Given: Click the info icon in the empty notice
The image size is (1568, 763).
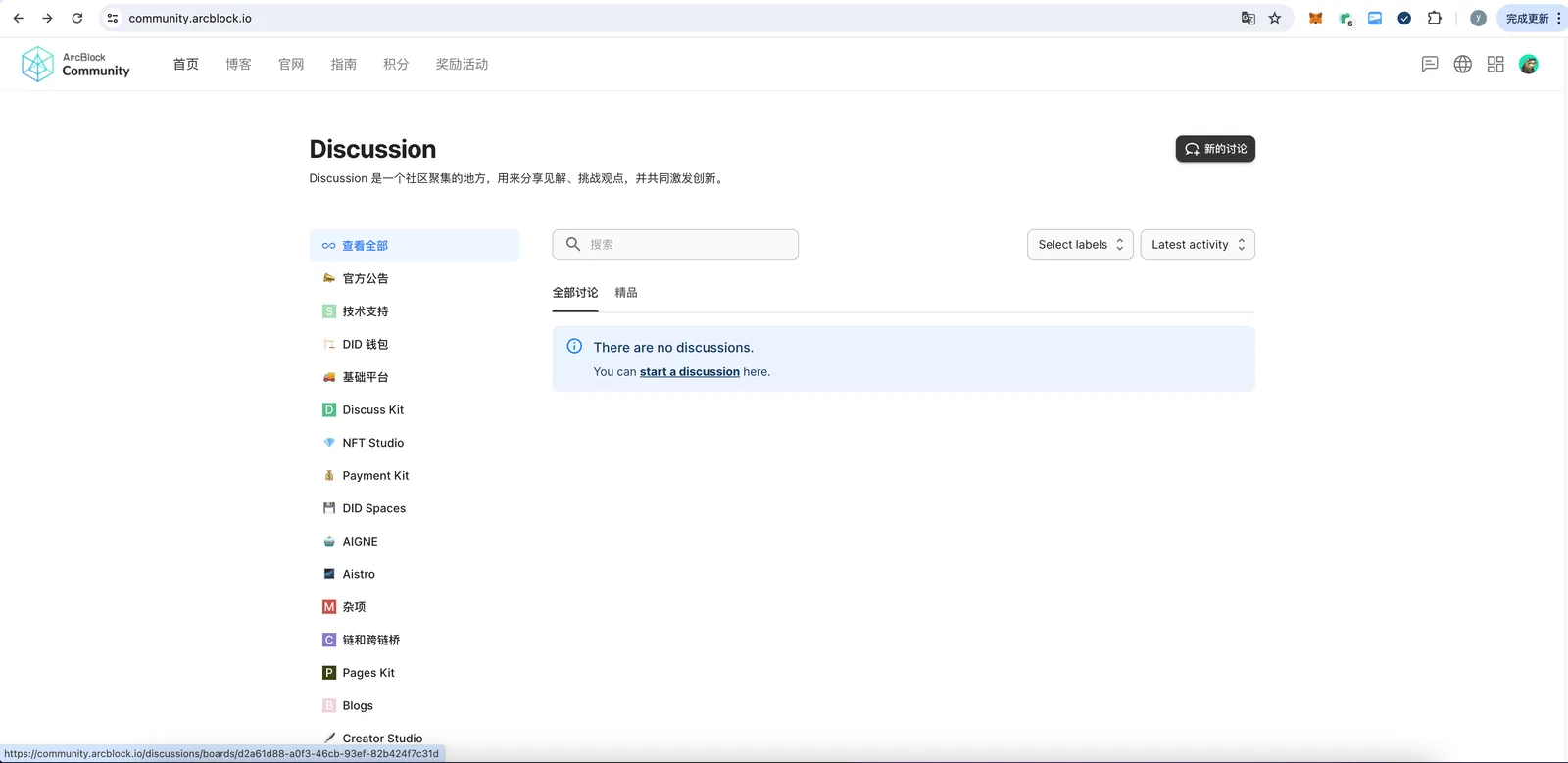Looking at the screenshot, I should pos(574,346).
